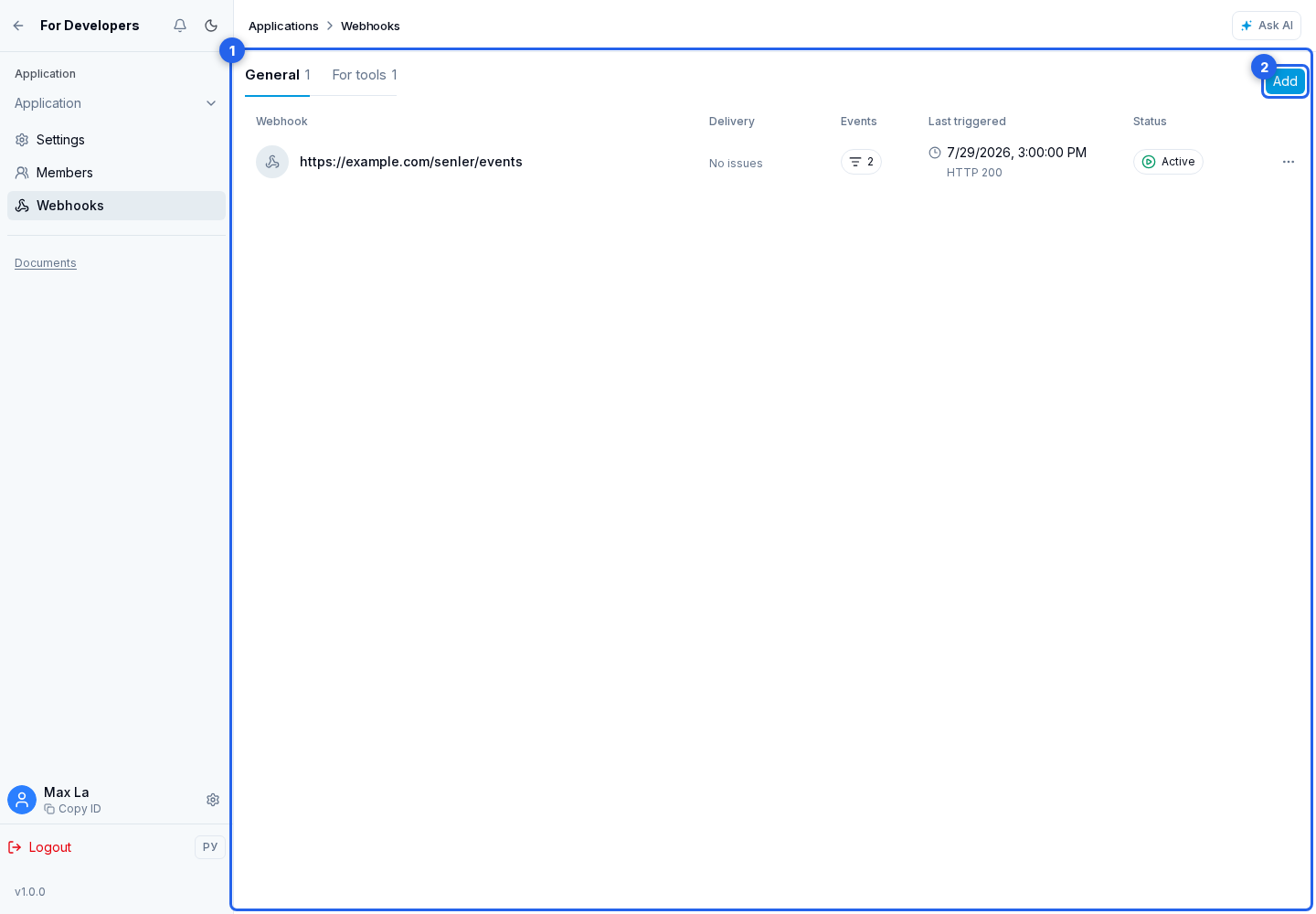Open Settings in the sidebar
The height and width of the screenshot is (914, 1316).
116,140
